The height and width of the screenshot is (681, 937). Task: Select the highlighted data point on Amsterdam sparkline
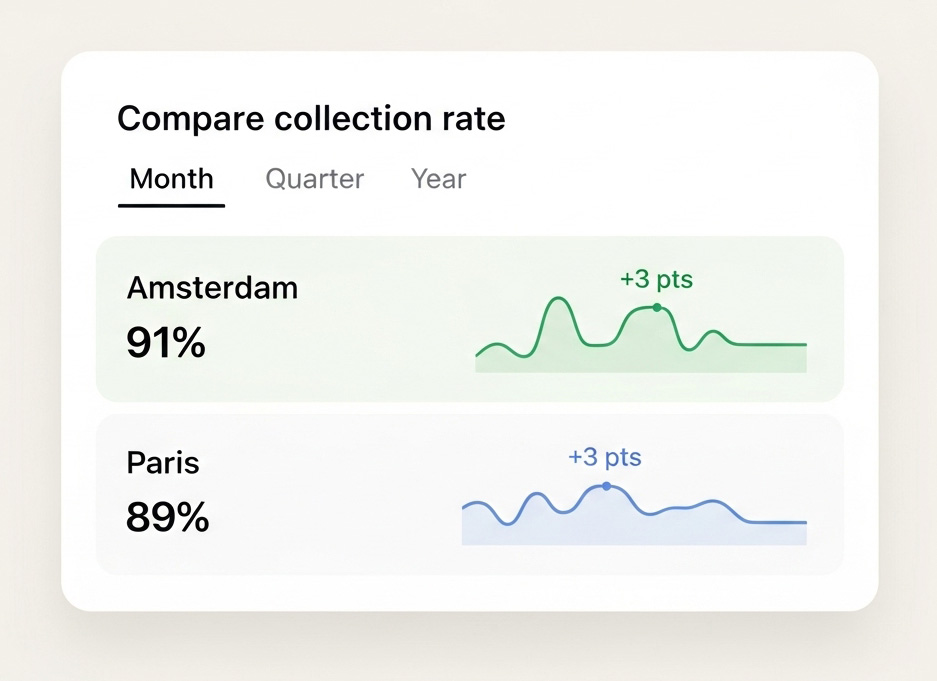coord(656,307)
